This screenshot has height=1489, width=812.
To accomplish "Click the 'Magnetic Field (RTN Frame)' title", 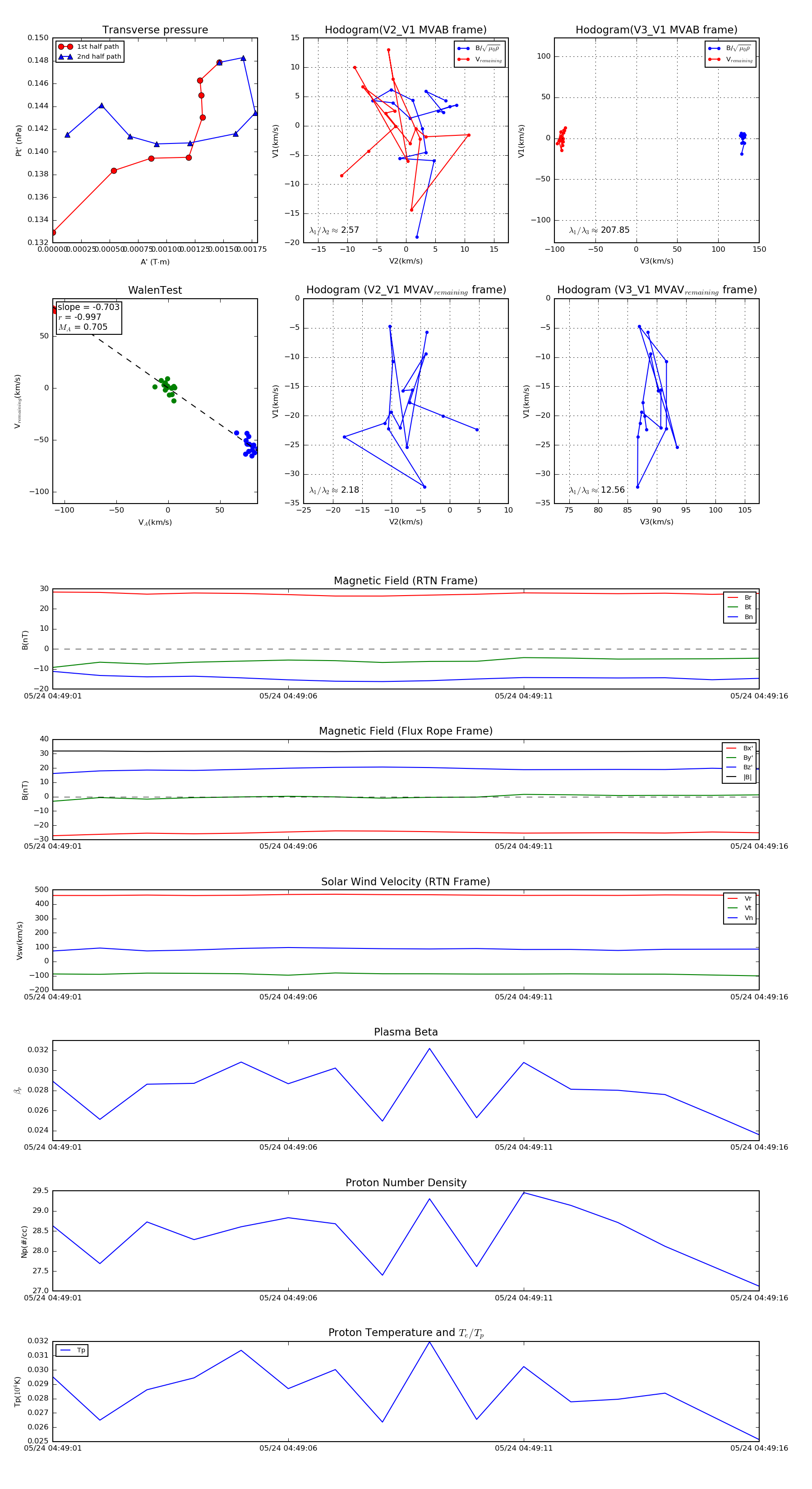I will (406, 581).
